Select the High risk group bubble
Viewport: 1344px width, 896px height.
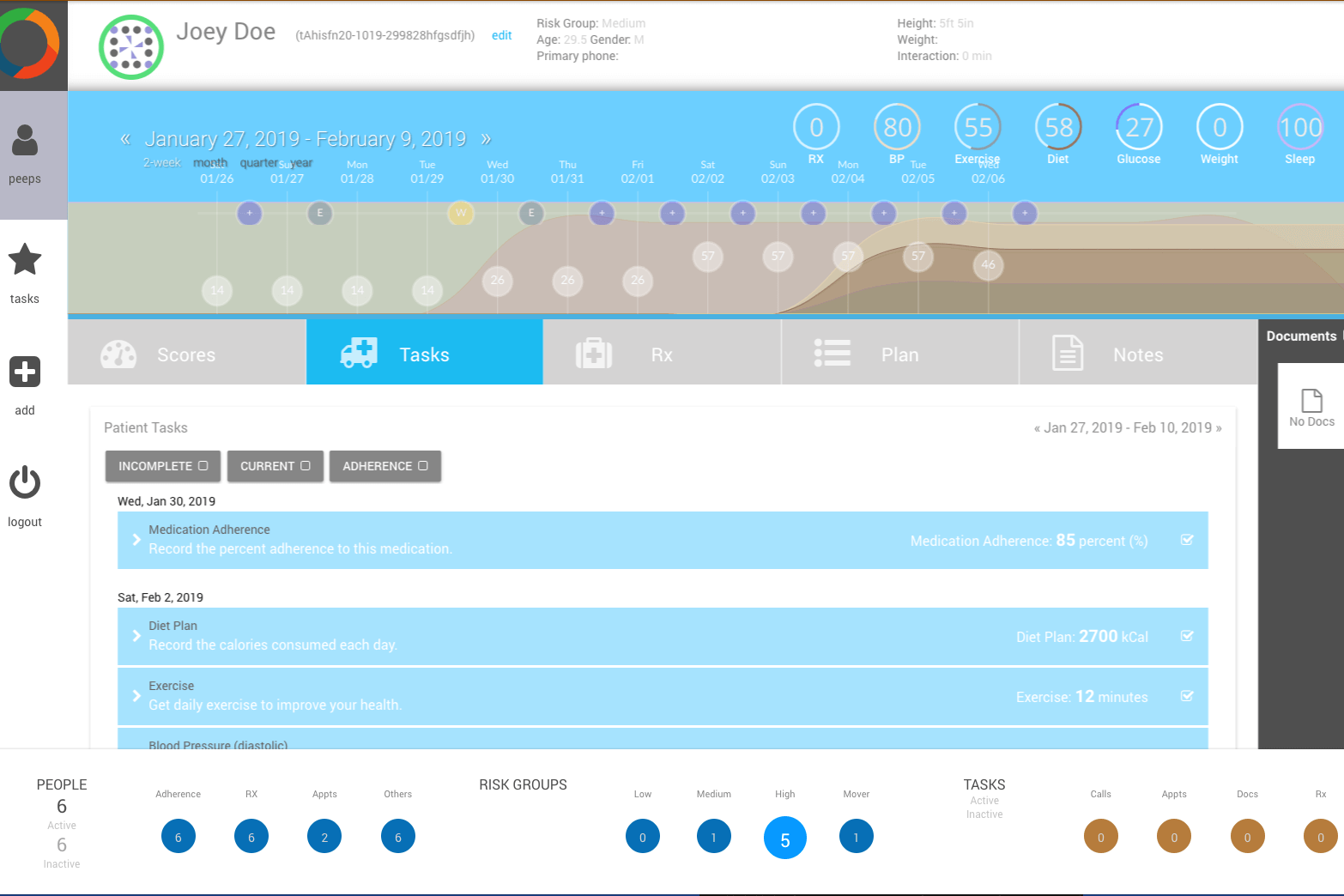(x=784, y=838)
